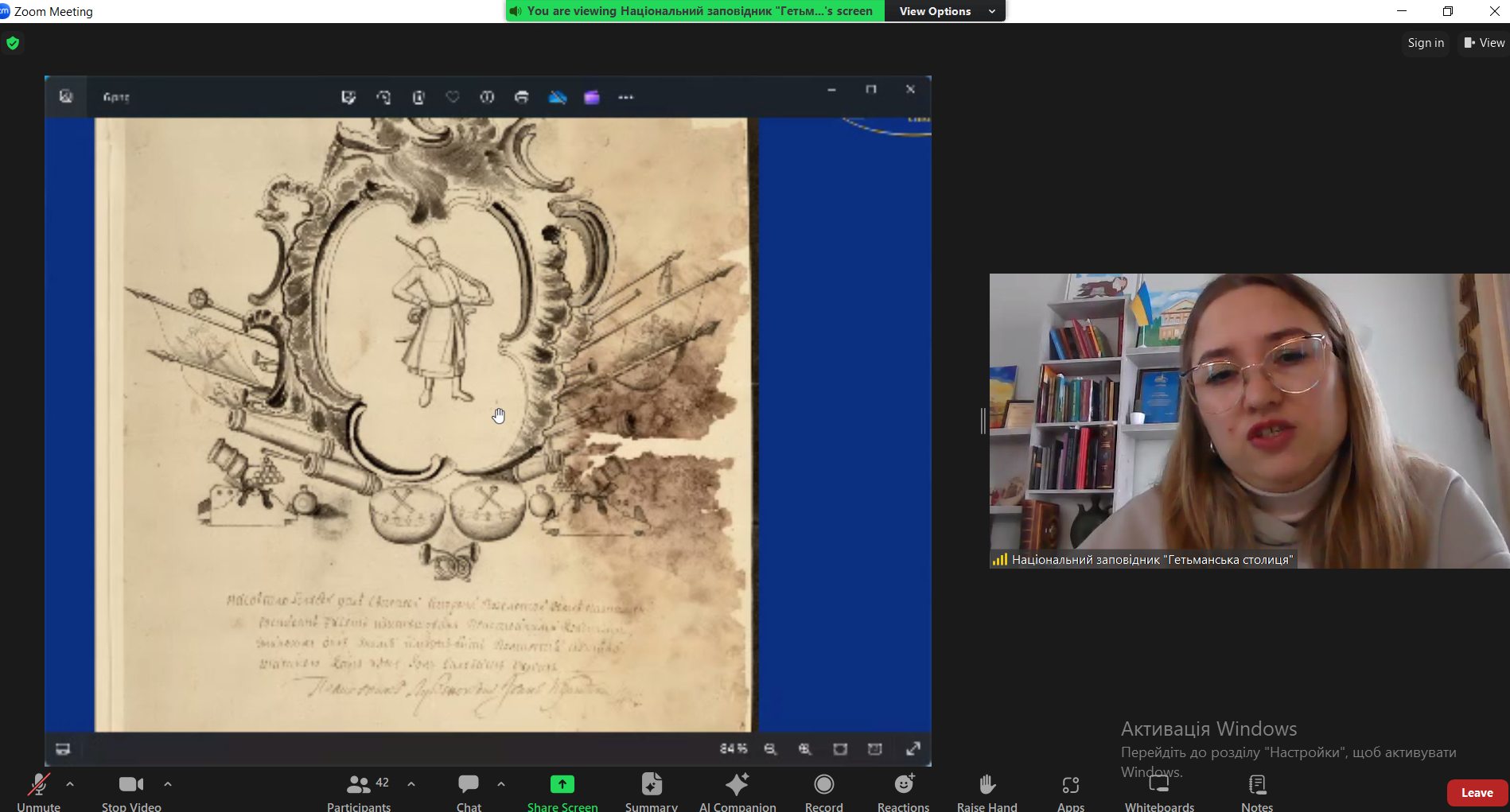
Task: Expand Participants options arrow
Action: point(411,784)
